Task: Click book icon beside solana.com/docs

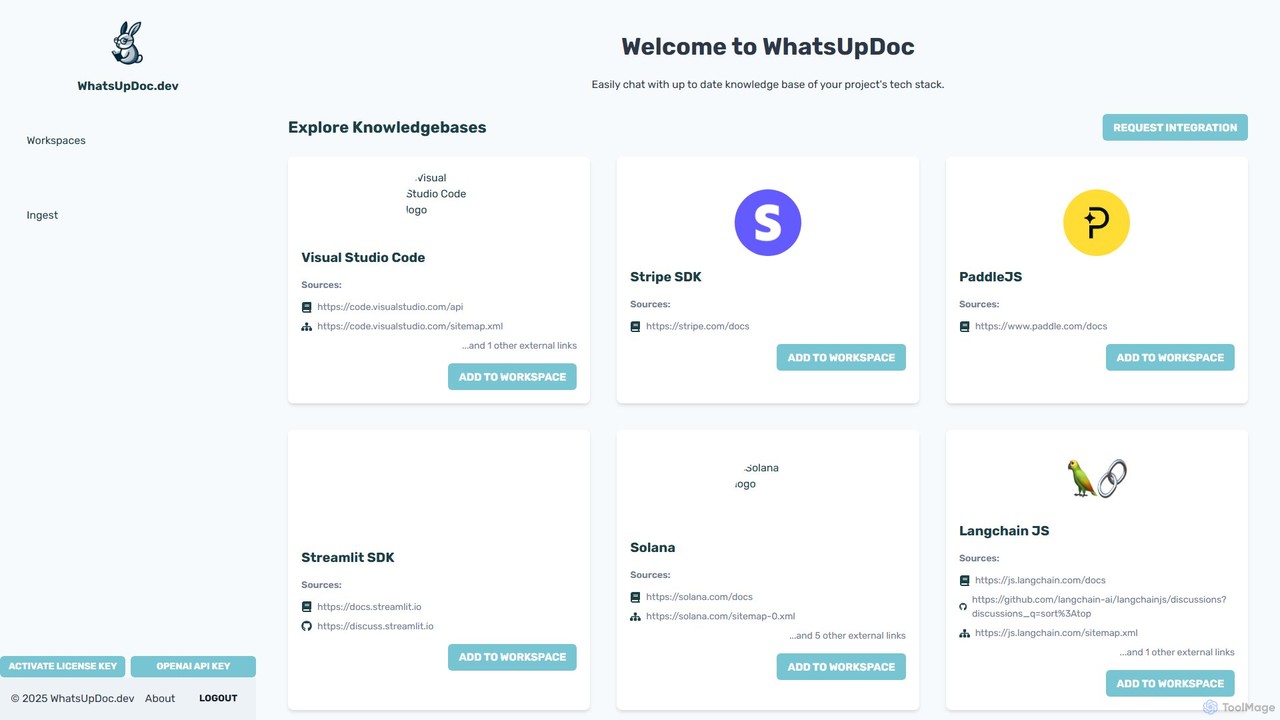Action: coord(636,597)
